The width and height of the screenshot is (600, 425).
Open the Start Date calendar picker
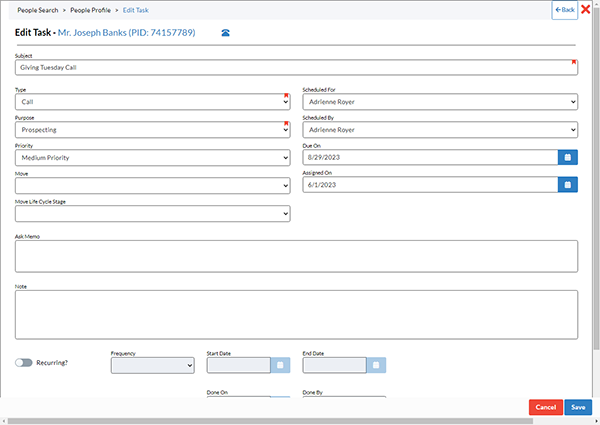280,365
